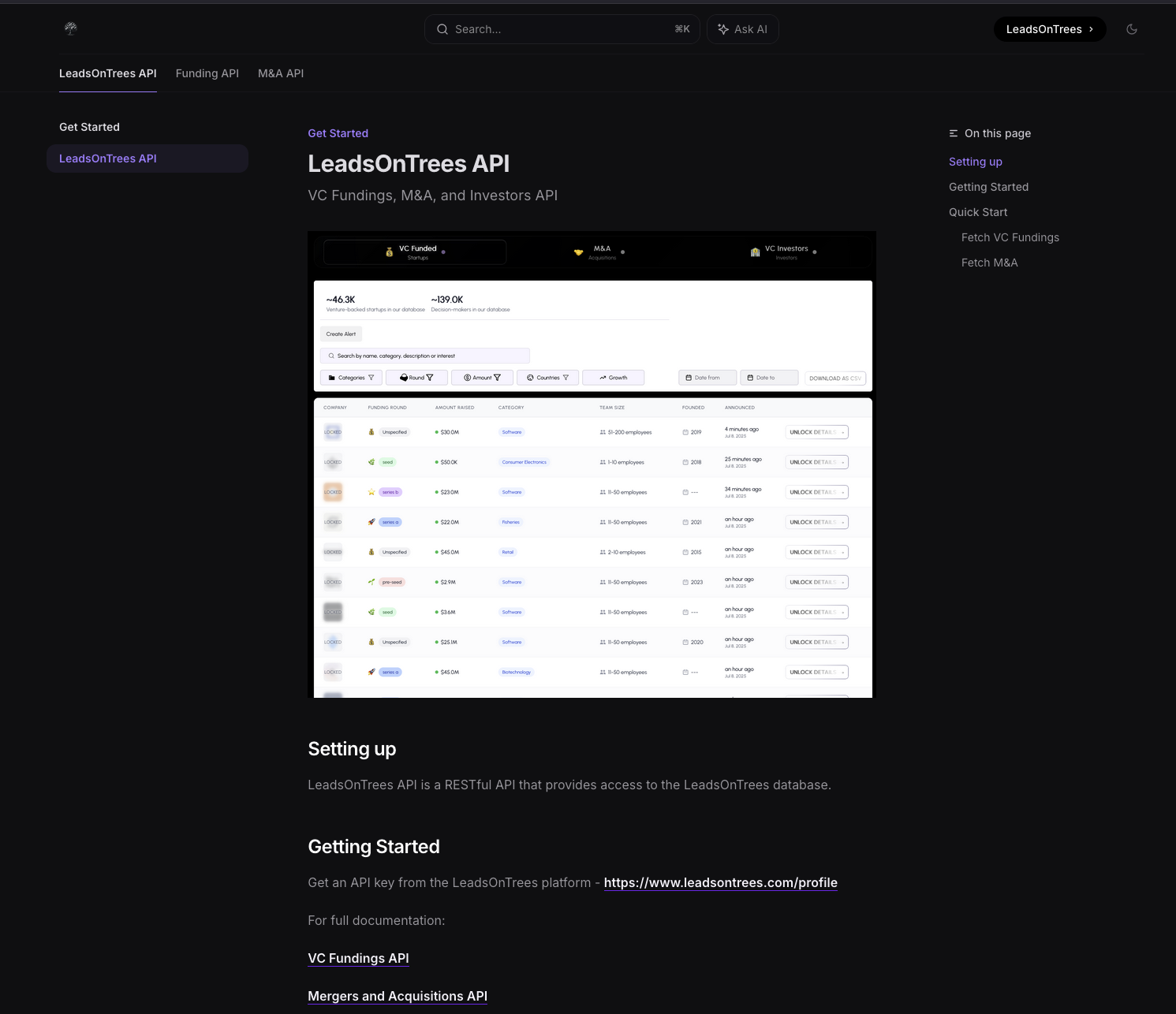The image size is (1176, 1014).
Task: Toggle dark mode moon icon
Action: [x=1132, y=29]
